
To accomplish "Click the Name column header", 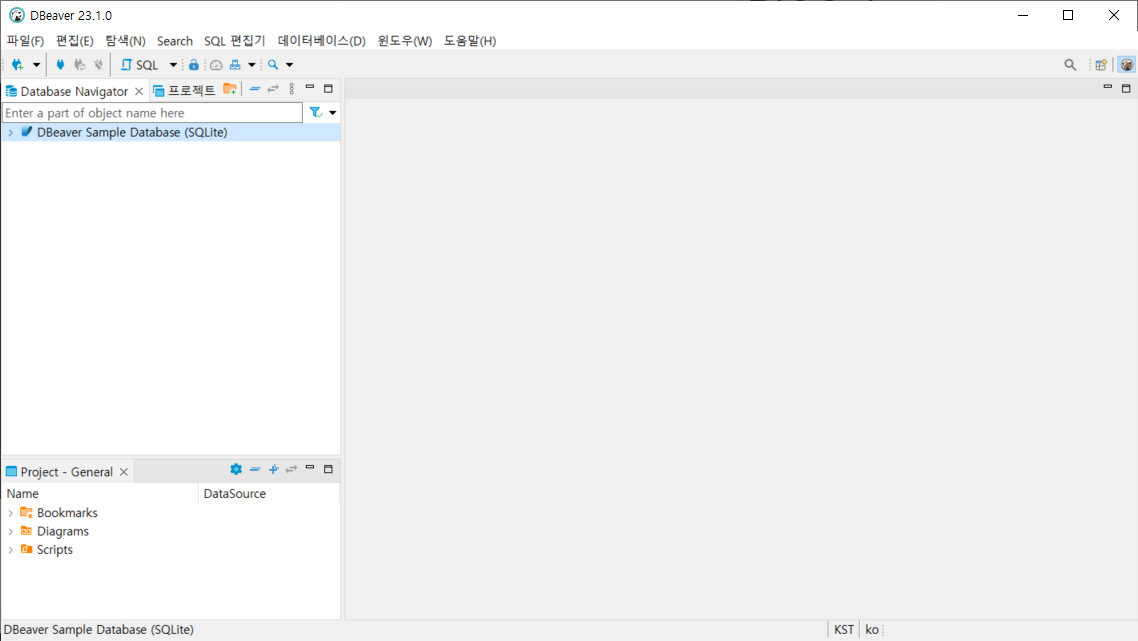I will 100,494.
